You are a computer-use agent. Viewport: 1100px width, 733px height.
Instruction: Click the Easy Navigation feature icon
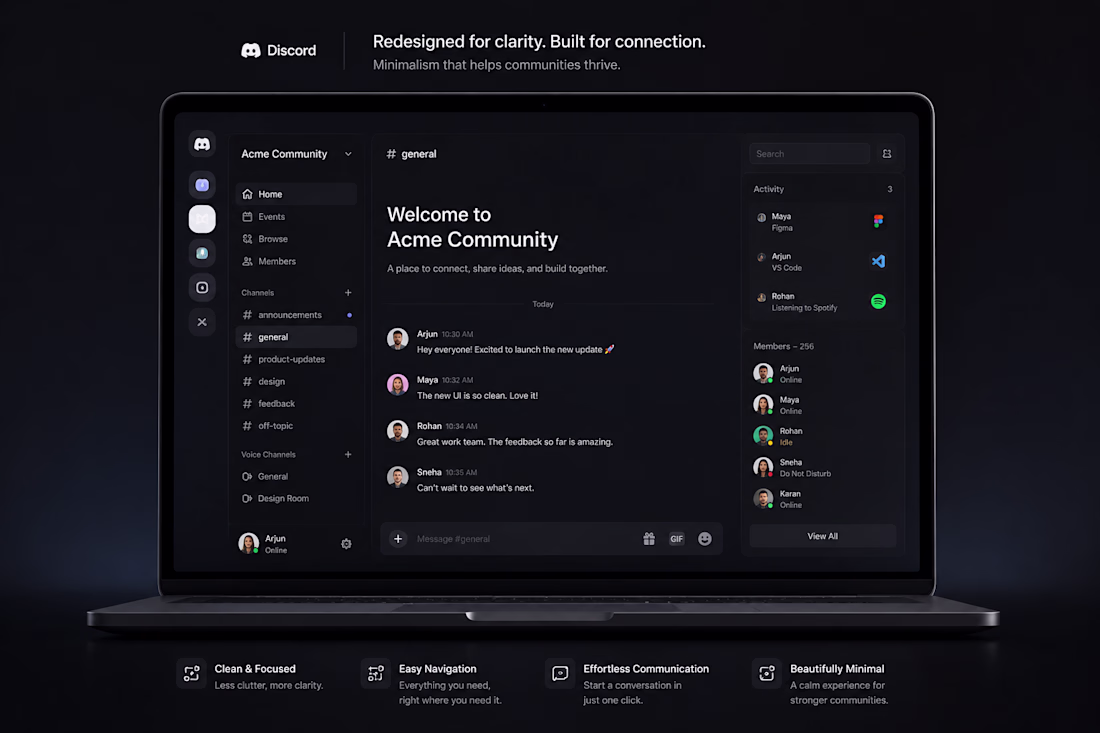[x=376, y=673]
